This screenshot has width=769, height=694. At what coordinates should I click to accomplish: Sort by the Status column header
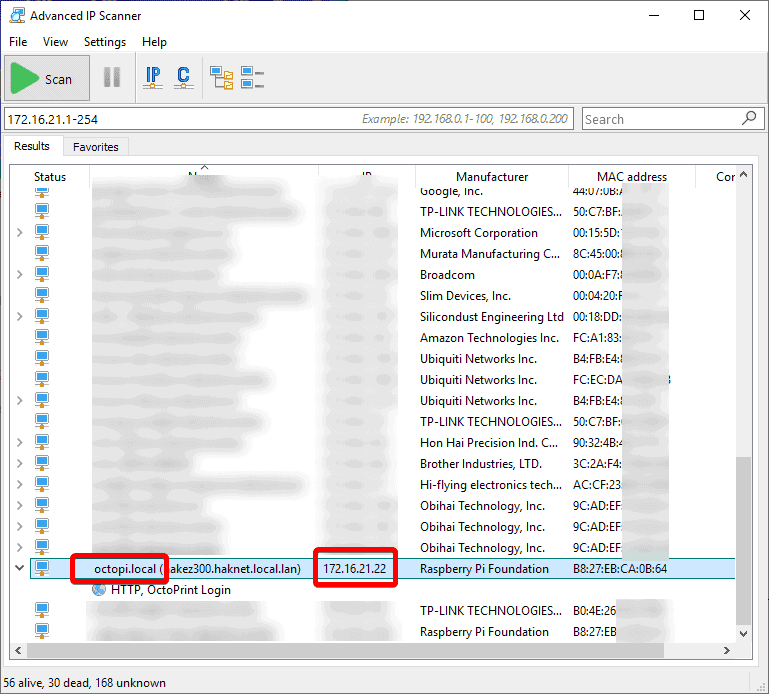click(50, 177)
